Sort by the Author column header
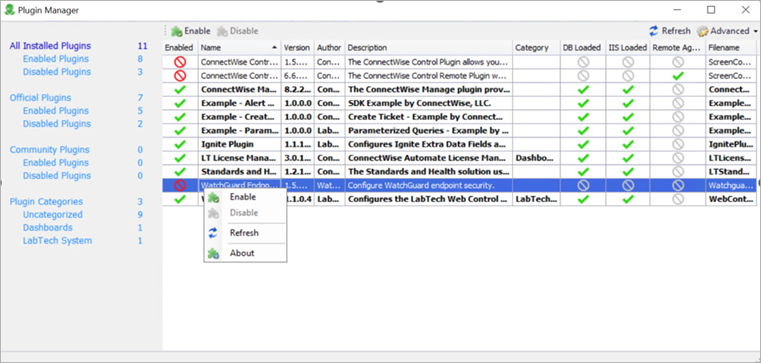 coord(329,48)
